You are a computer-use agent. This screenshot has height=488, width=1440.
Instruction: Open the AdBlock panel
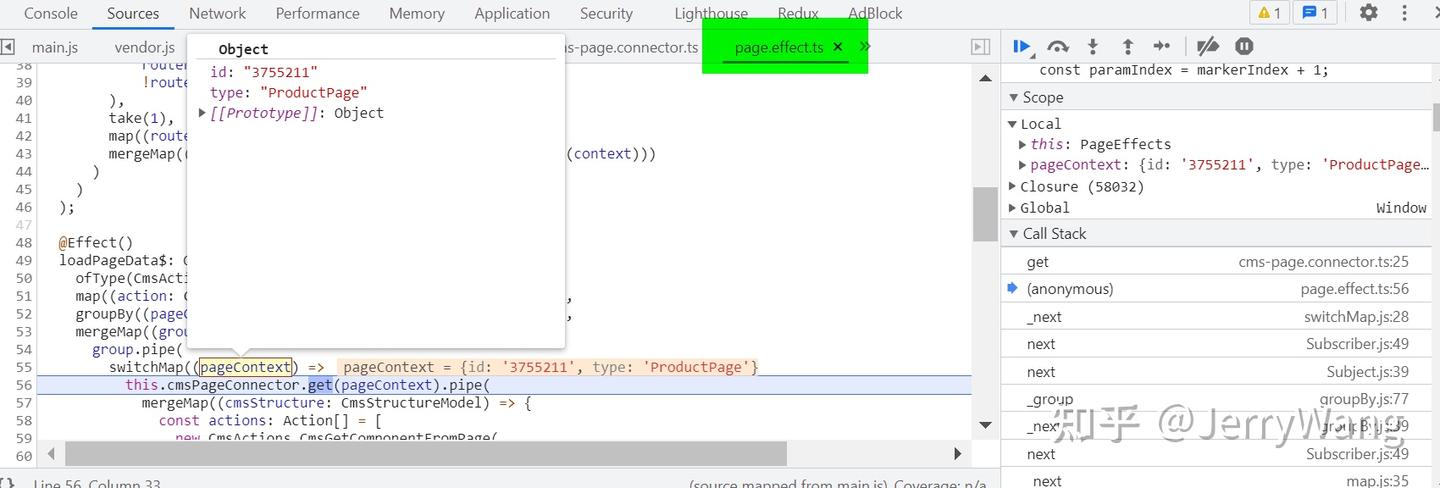(x=875, y=13)
